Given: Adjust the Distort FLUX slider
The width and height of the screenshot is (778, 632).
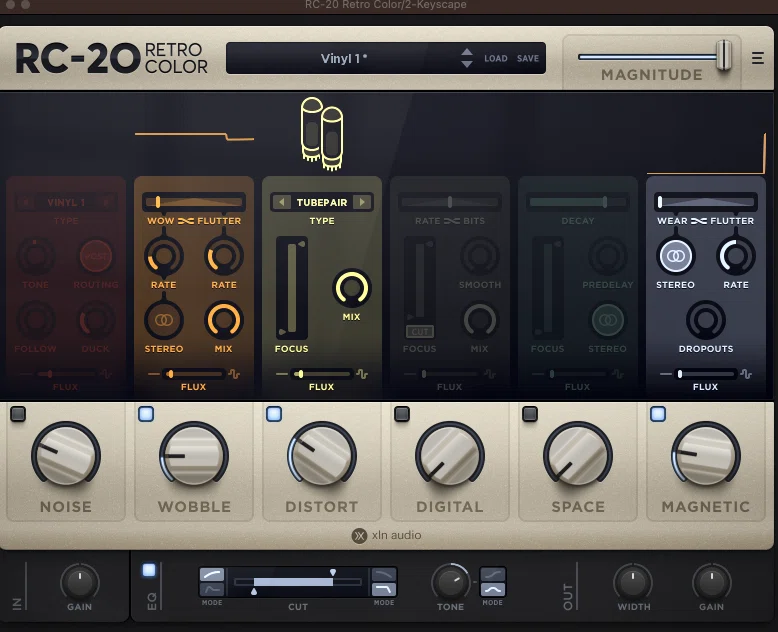Looking at the screenshot, I should 322,374.
